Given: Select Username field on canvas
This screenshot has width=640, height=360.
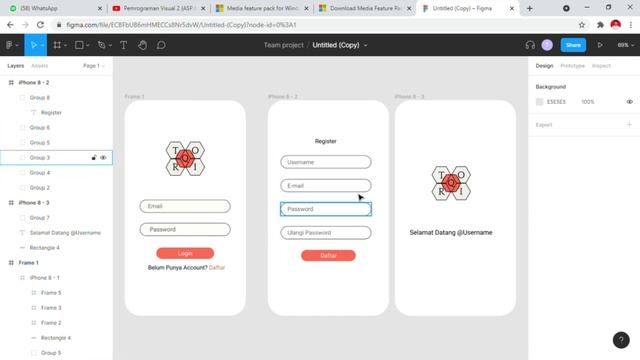Looking at the screenshot, I should (326, 162).
